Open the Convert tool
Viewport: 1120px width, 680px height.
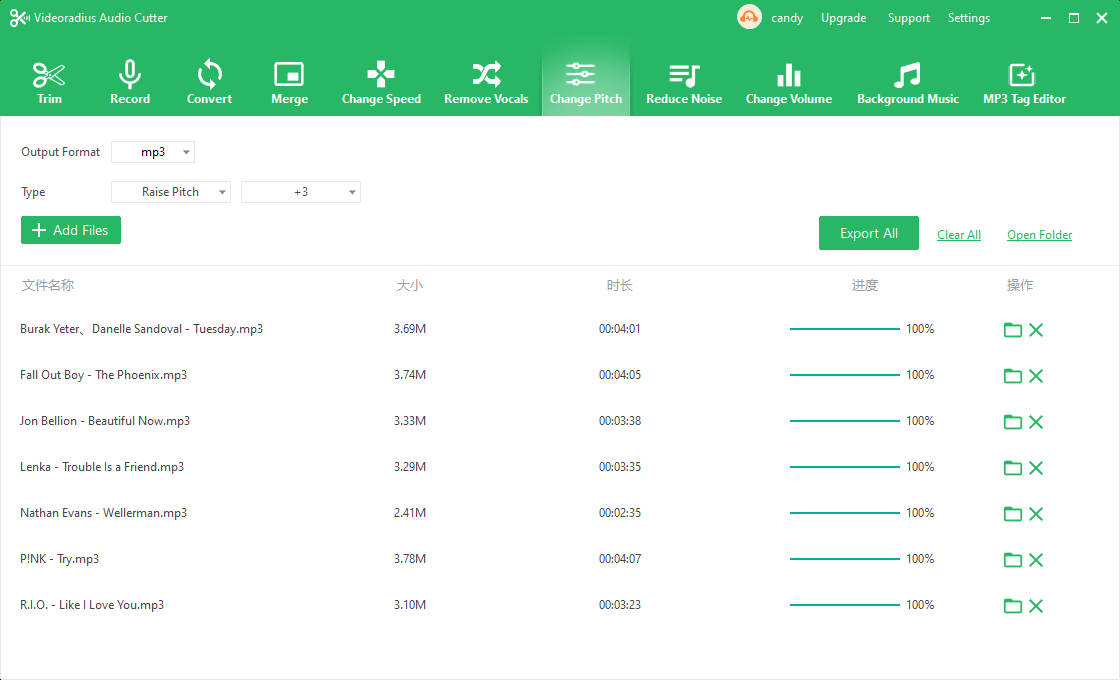point(209,84)
